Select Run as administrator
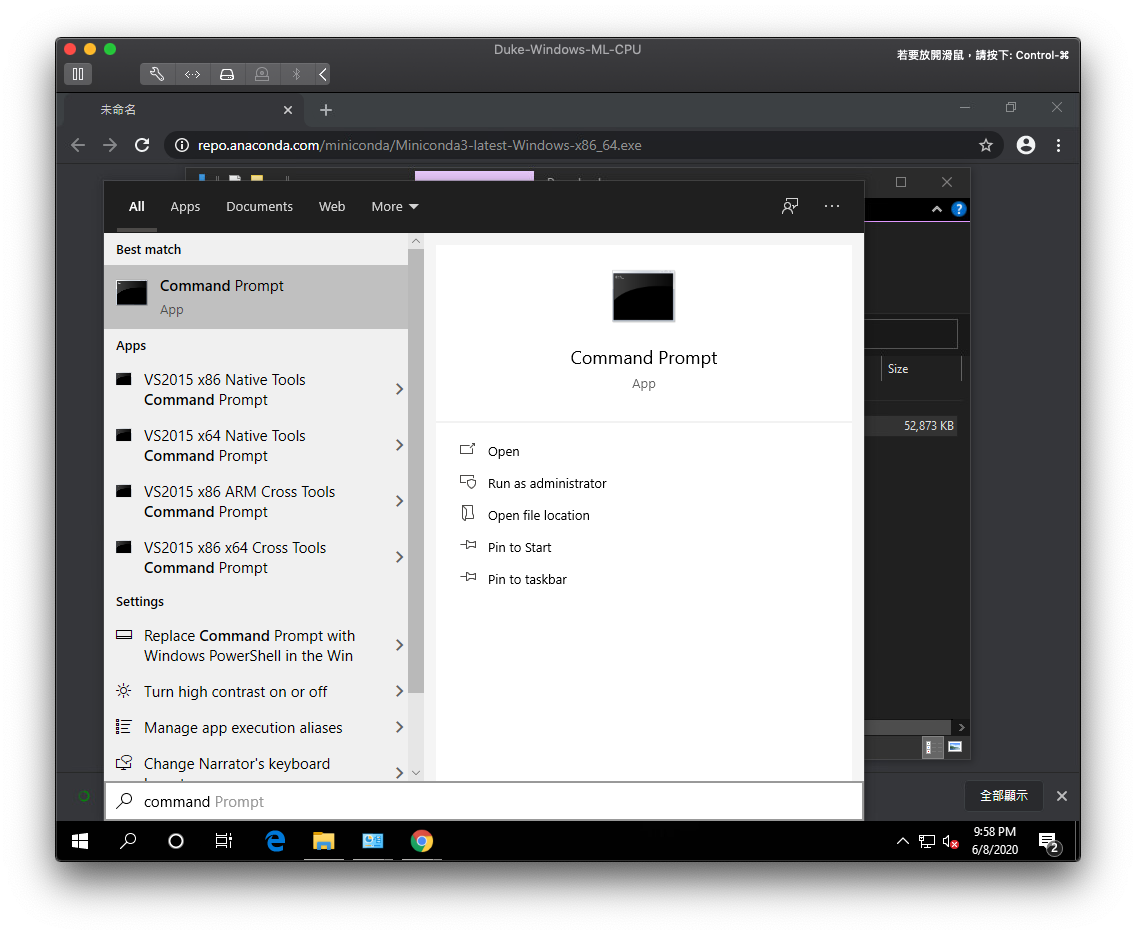1136x935 pixels. [546, 483]
